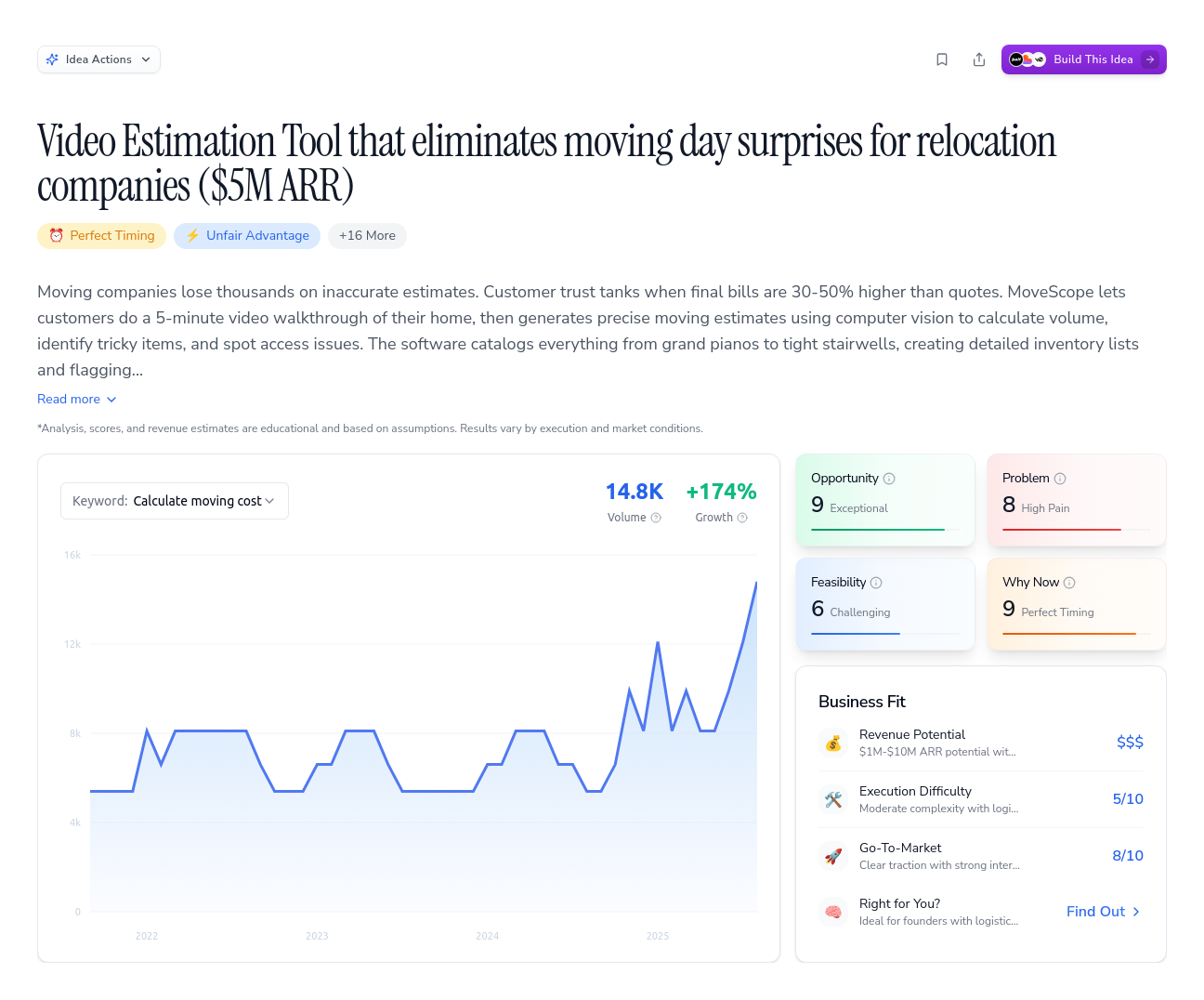Viewport: 1204px width, 1000px height.
Task: Click the Revenue Potential money bag icon
Action: click(833, 743)
